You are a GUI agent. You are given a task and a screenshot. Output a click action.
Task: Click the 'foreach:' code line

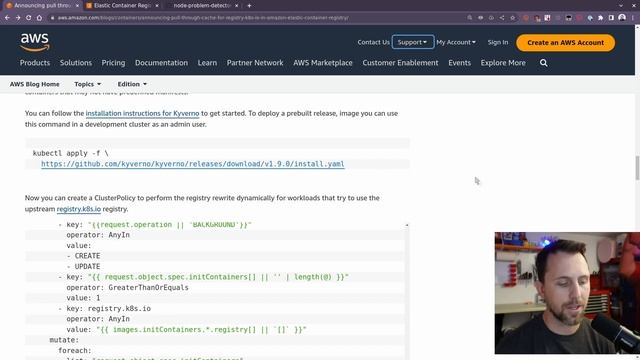[x=75, y=351]
